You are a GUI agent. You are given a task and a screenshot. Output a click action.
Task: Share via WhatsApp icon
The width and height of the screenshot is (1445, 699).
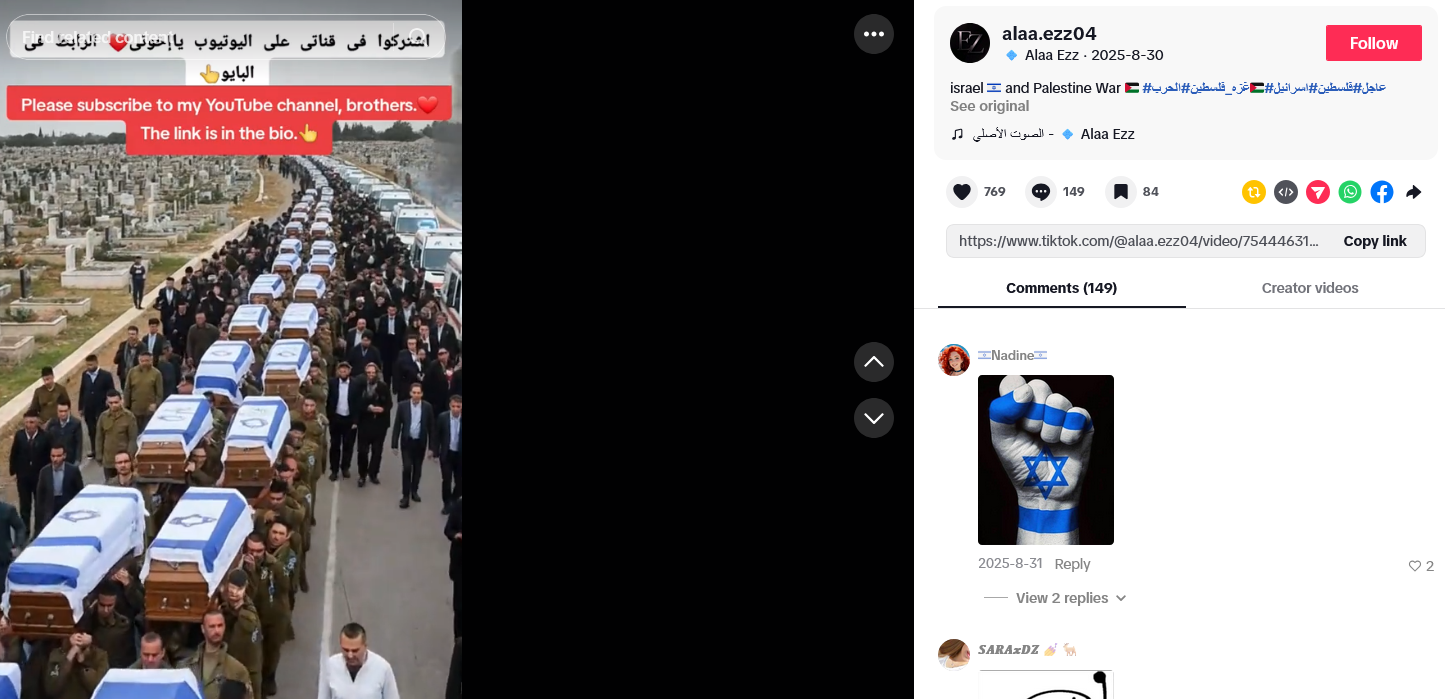[1350, 192]
